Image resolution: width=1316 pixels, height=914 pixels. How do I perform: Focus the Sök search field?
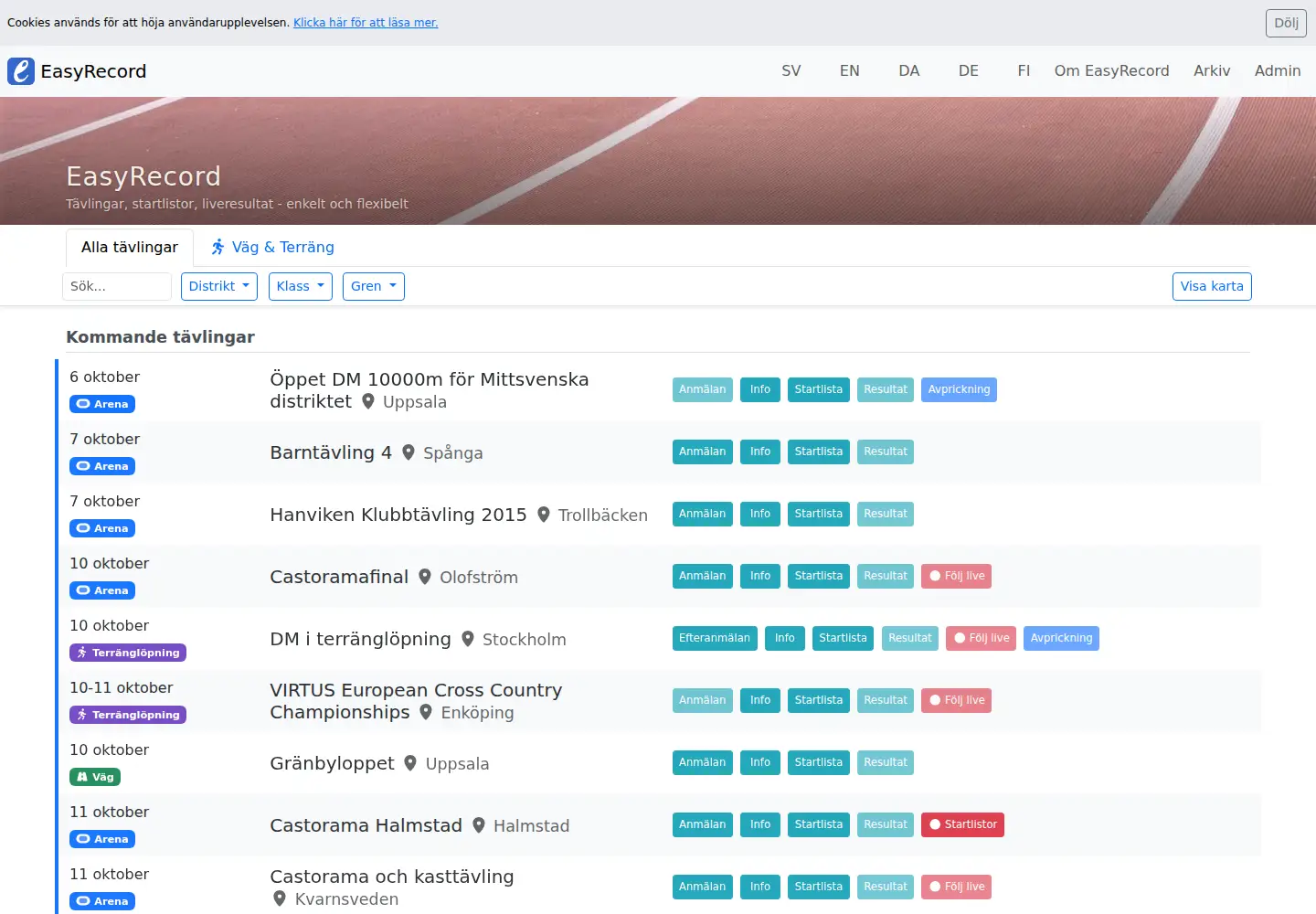117,286
